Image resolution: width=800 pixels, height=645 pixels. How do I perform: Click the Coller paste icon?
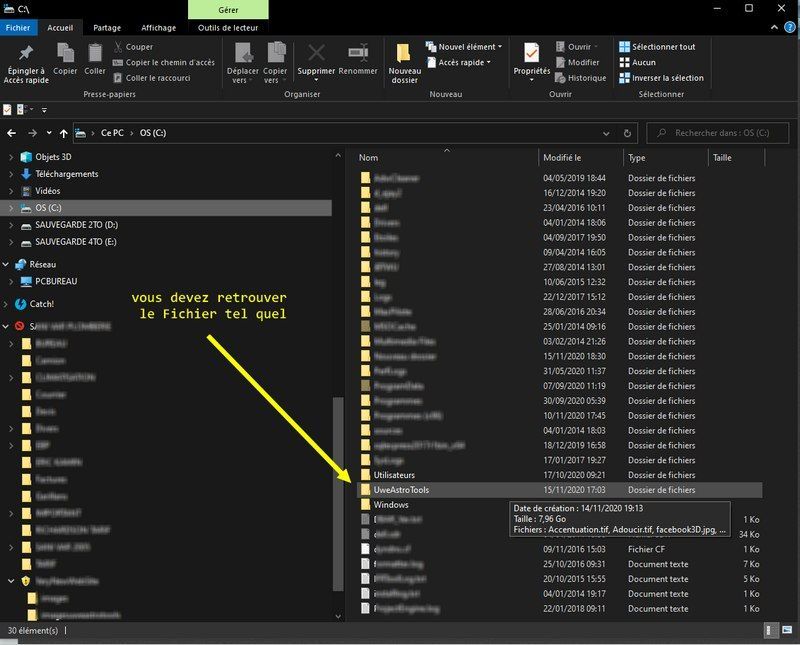(x=95, y=60)
